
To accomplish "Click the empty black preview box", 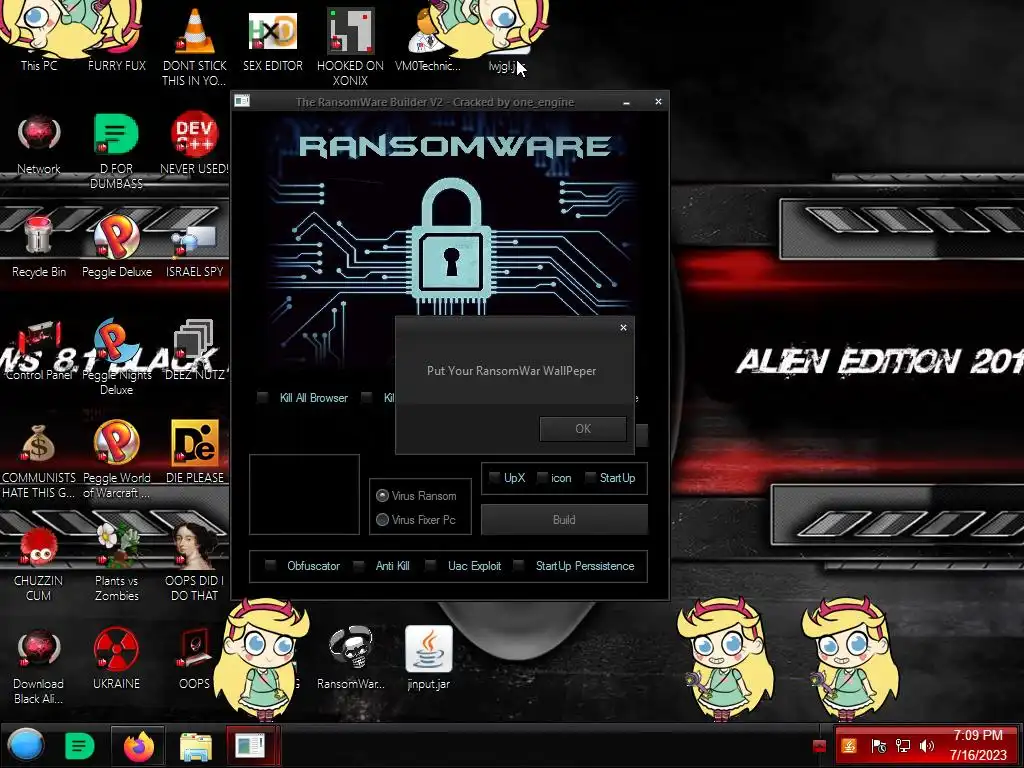I will (304, 494).
